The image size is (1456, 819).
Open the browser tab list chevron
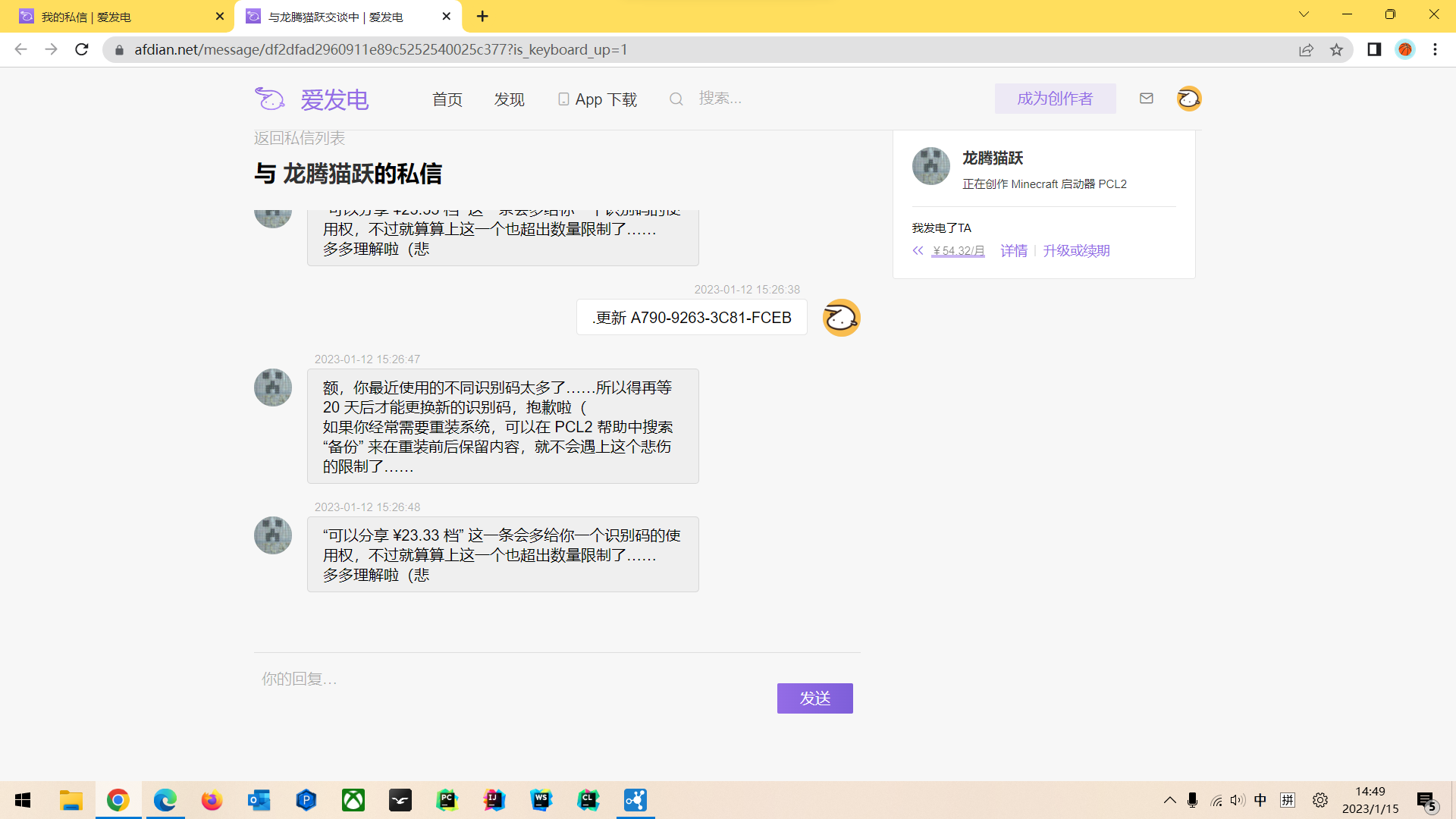pos(1304,14)
